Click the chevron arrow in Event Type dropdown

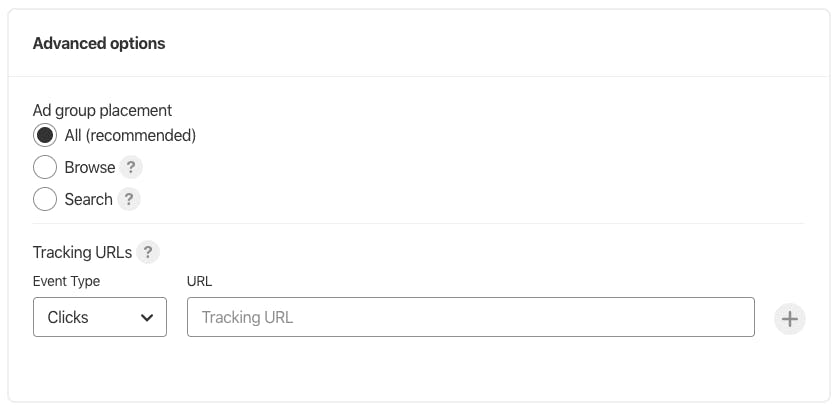tap(147, 318)
